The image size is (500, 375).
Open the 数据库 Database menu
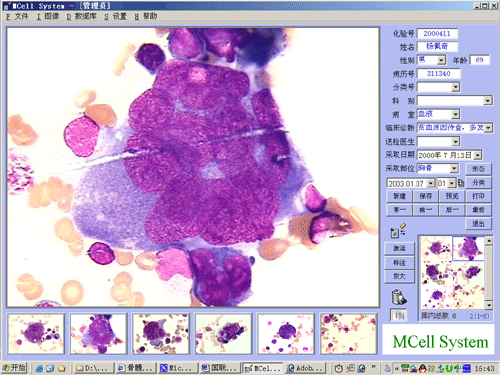pyautogui.click(x=82, y=16)
